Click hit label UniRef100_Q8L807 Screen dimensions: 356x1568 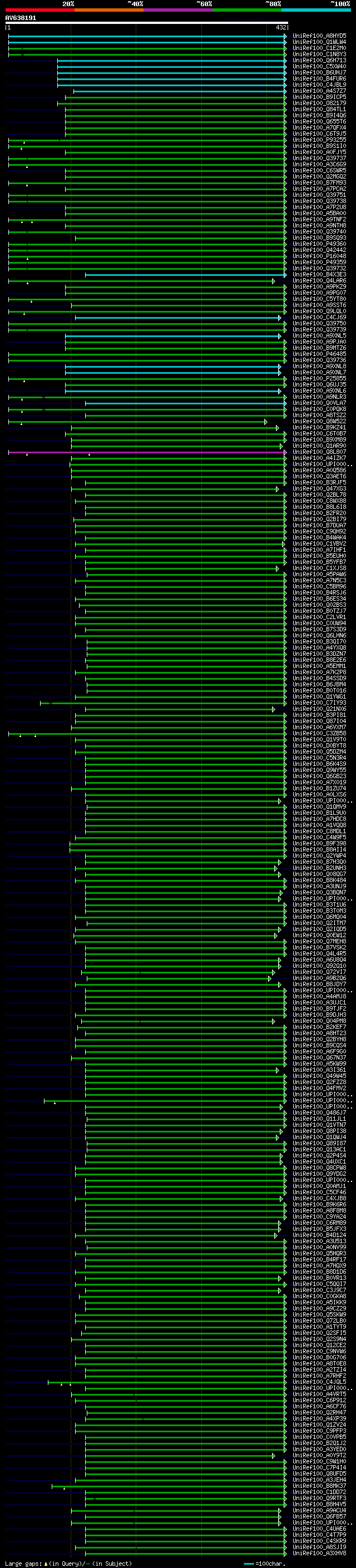319,452
